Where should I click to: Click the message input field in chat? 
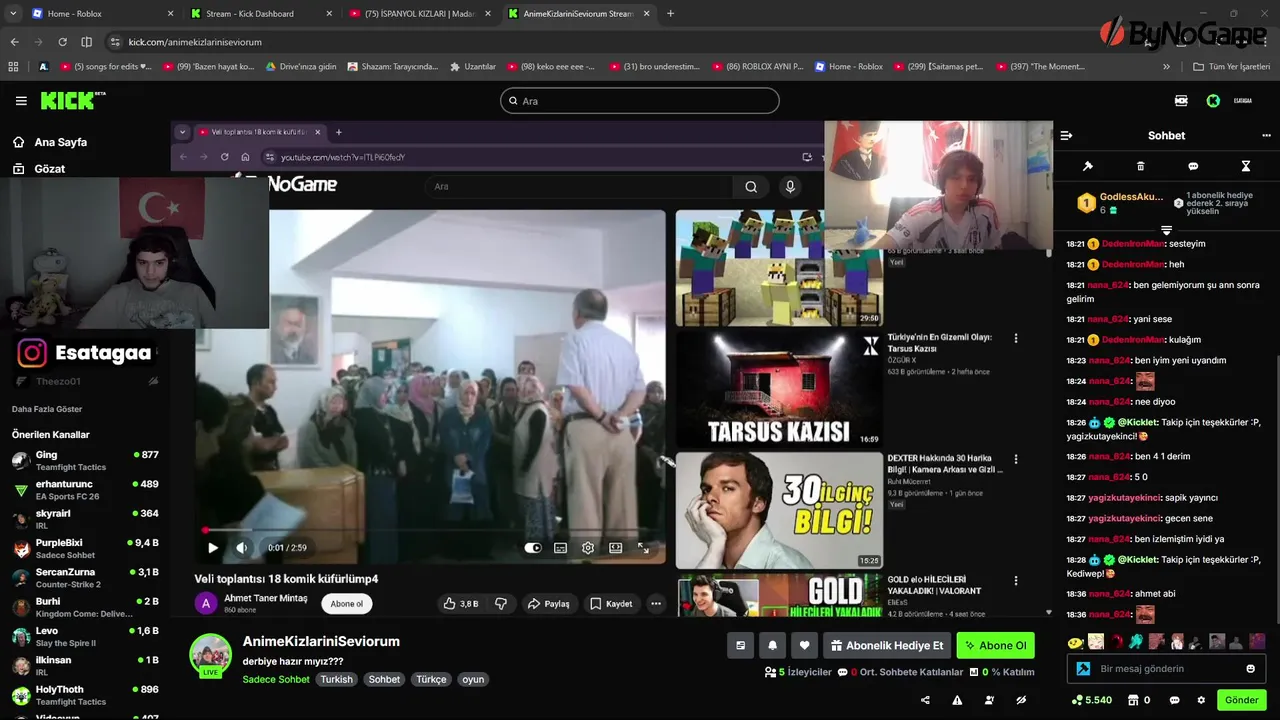click(1166, 669)
